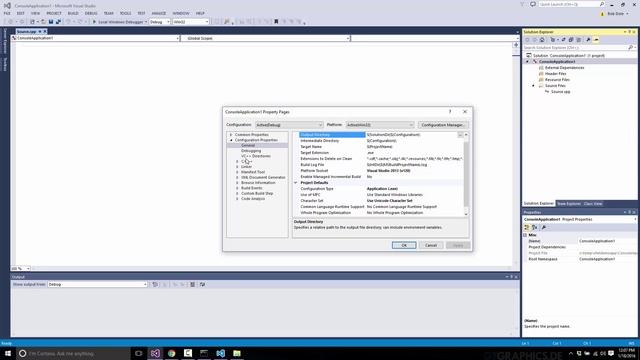Open the Platform dropdown in Property Pages

tap(380, 125)
